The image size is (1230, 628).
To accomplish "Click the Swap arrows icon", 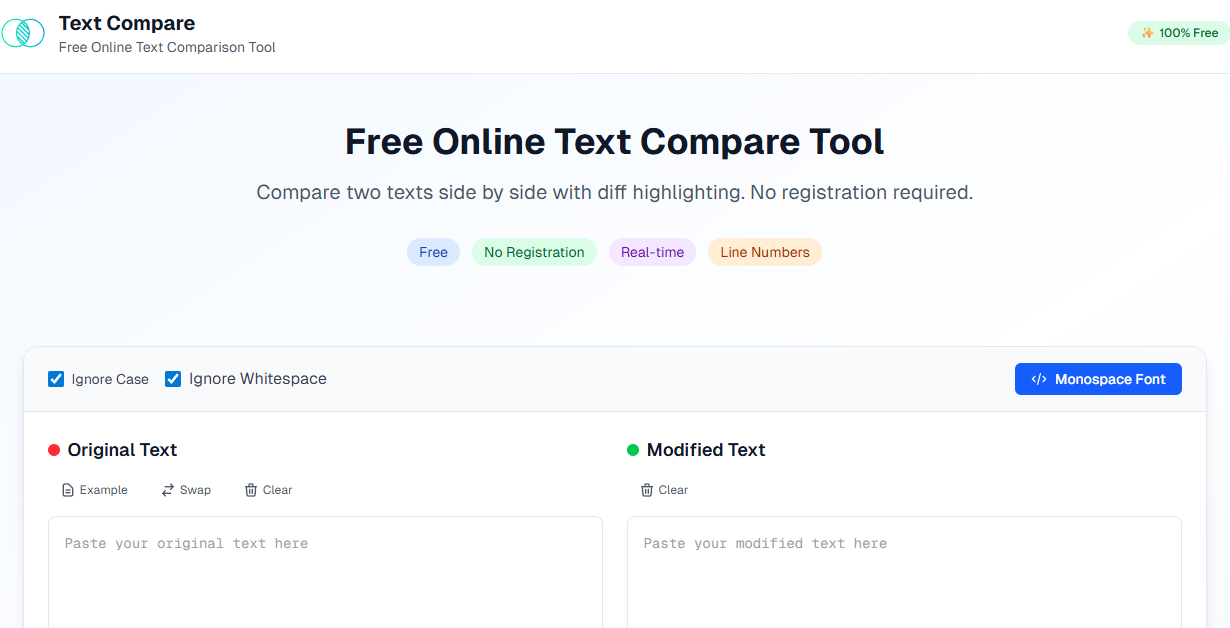I will tap(168, 490).
